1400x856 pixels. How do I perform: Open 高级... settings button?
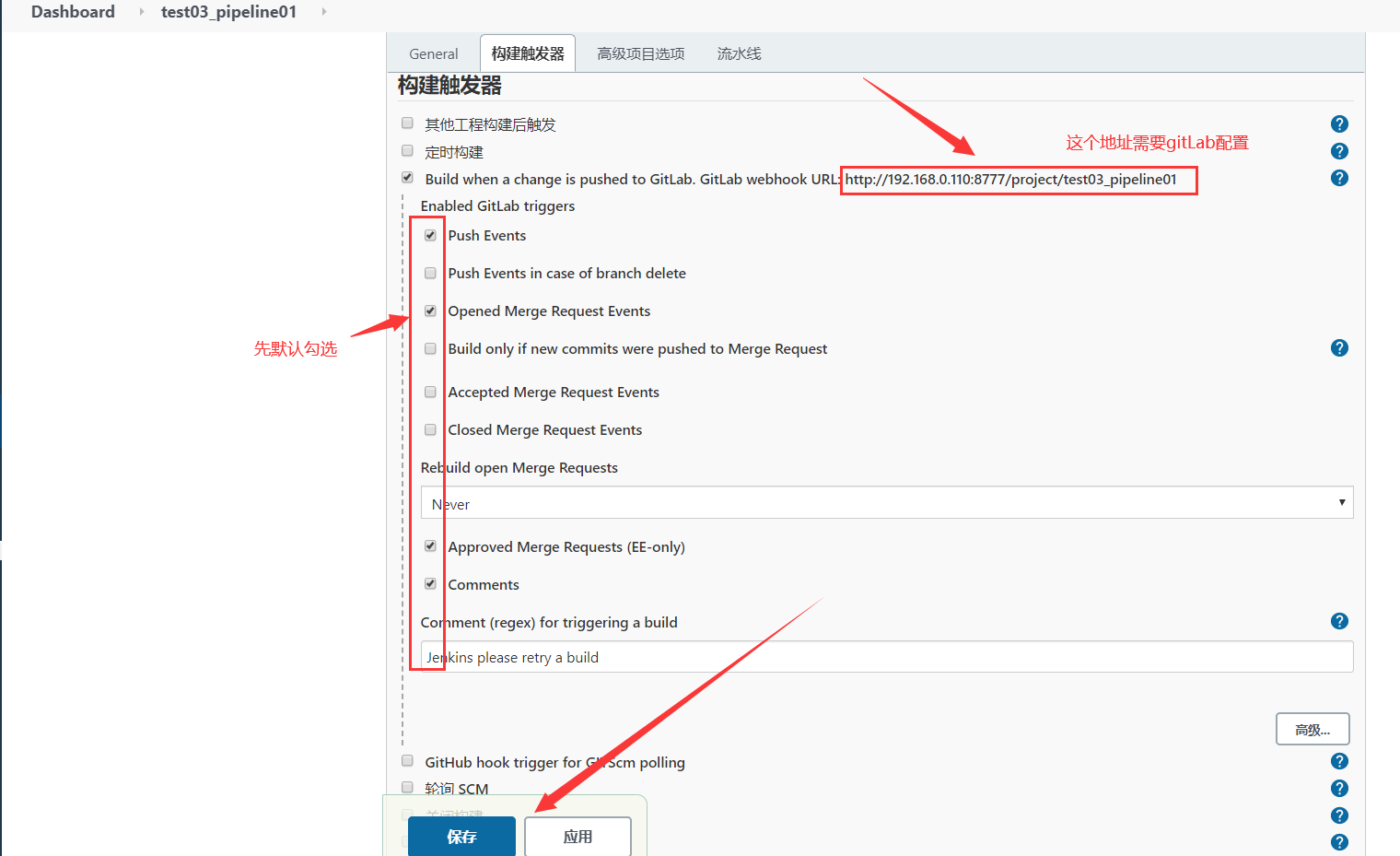coord(1312,729)
